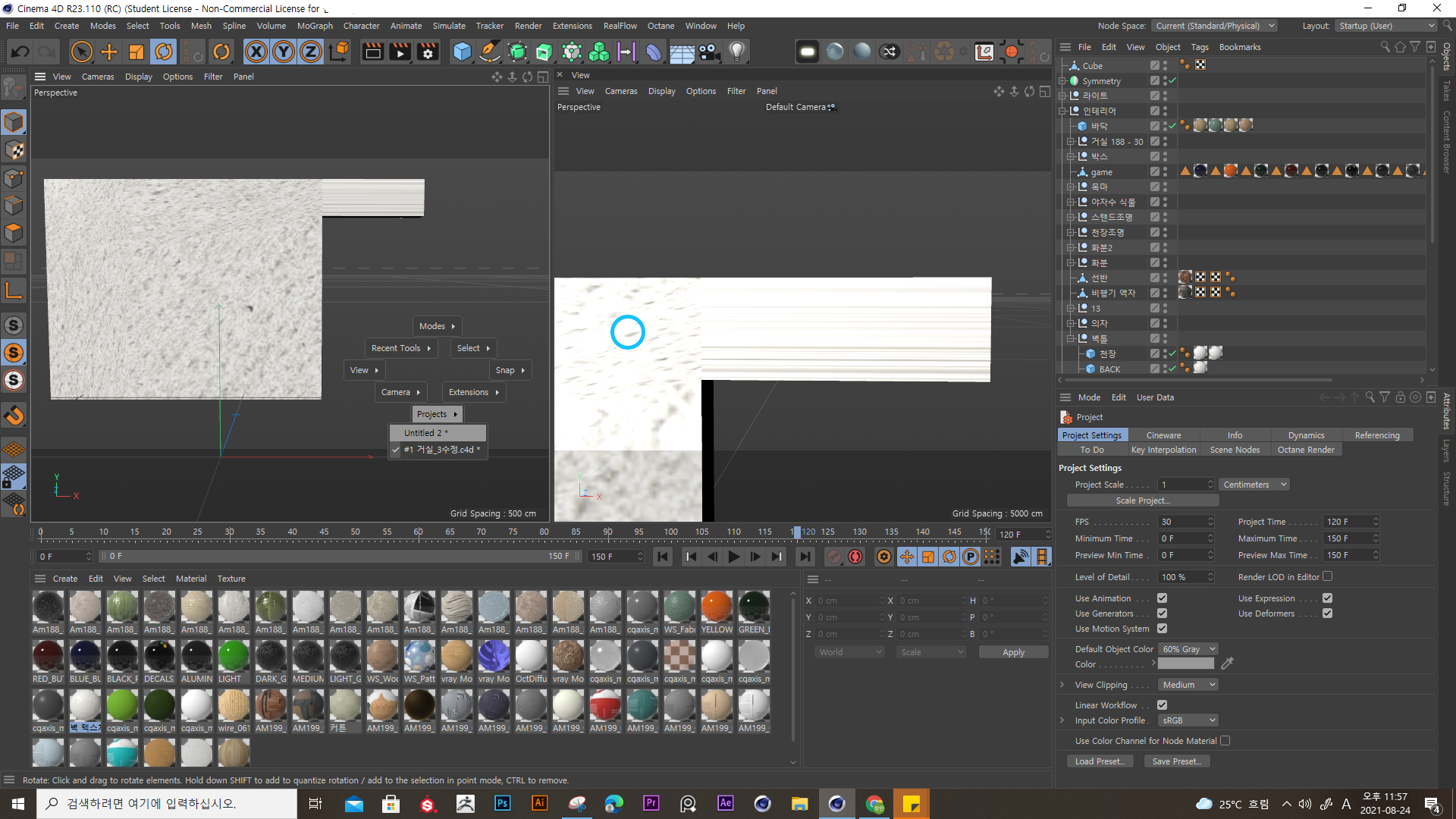
Task: Click Apply in Coordinates panel
Action: click(1013, 652)
